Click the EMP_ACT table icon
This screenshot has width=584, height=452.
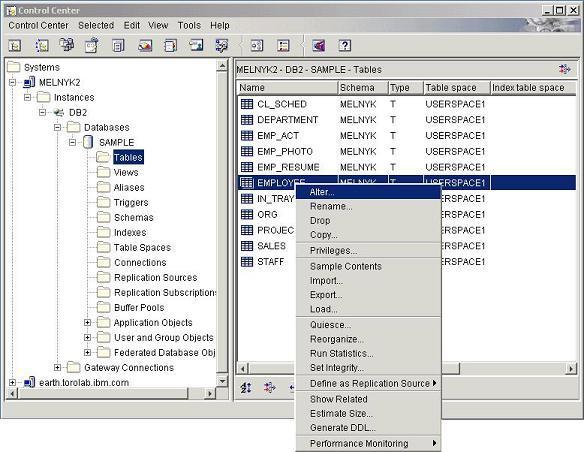point(247,136)
